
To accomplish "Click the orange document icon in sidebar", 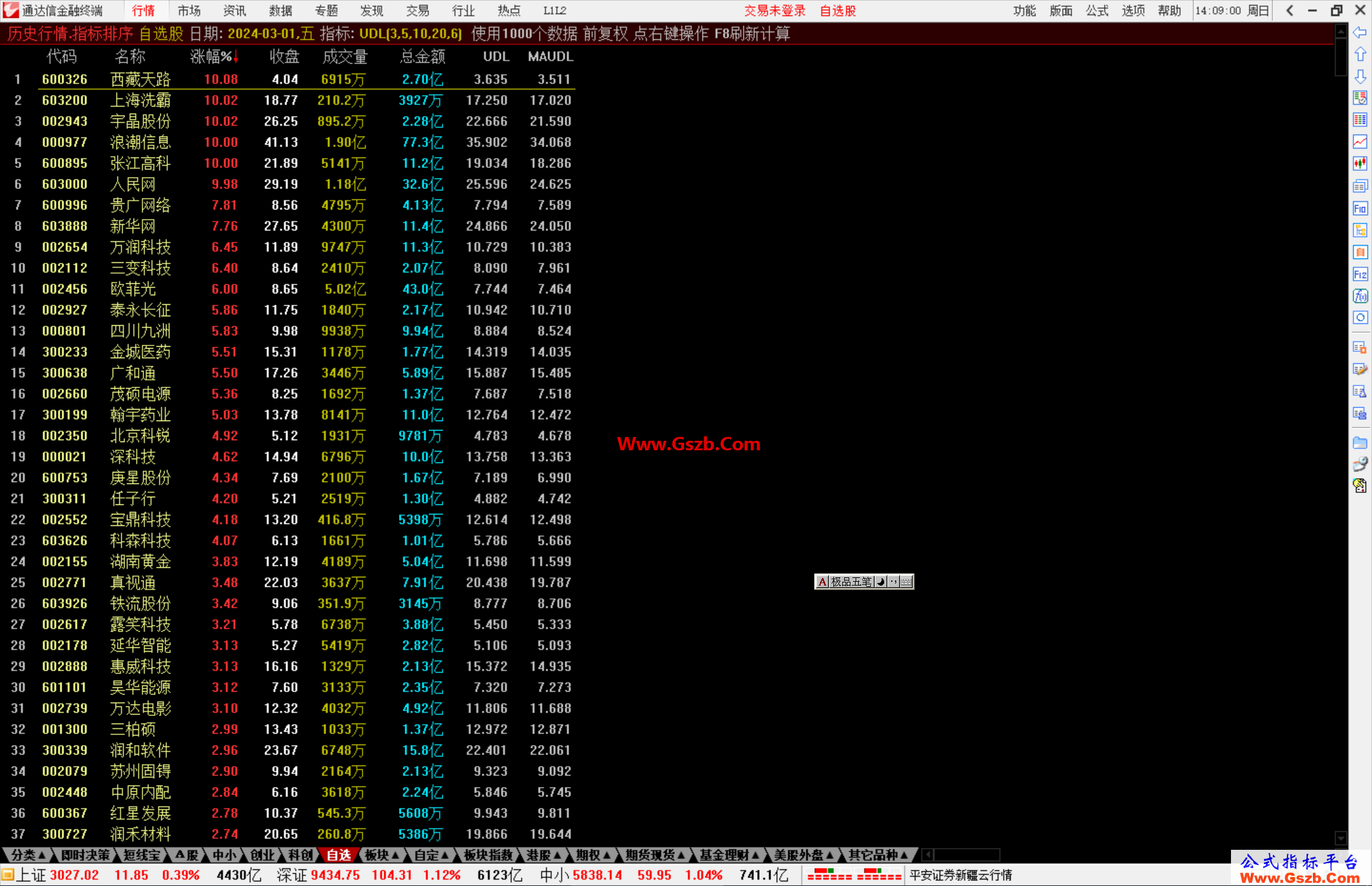I will click(1360, 252).
